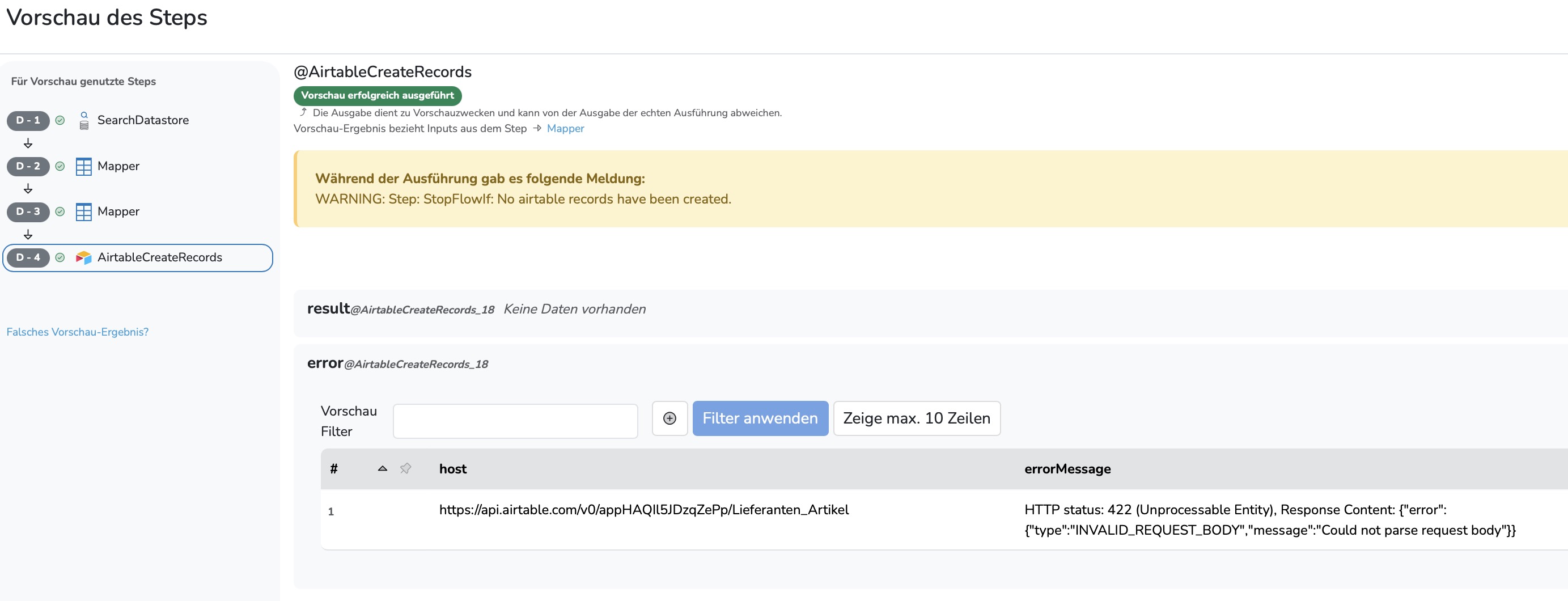Click row number 1 in error table

pyautogui.click(x=330, y=511)
